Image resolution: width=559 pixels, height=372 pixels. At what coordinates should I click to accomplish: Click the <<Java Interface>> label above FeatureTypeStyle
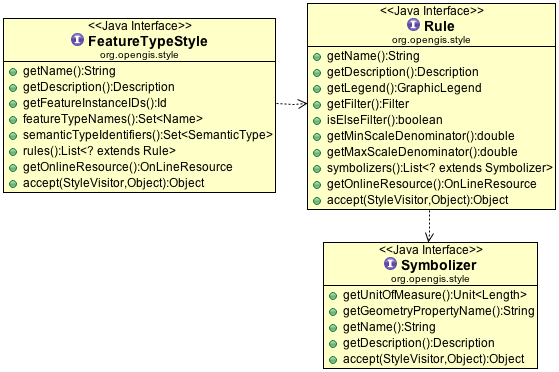tap(140, 26)
